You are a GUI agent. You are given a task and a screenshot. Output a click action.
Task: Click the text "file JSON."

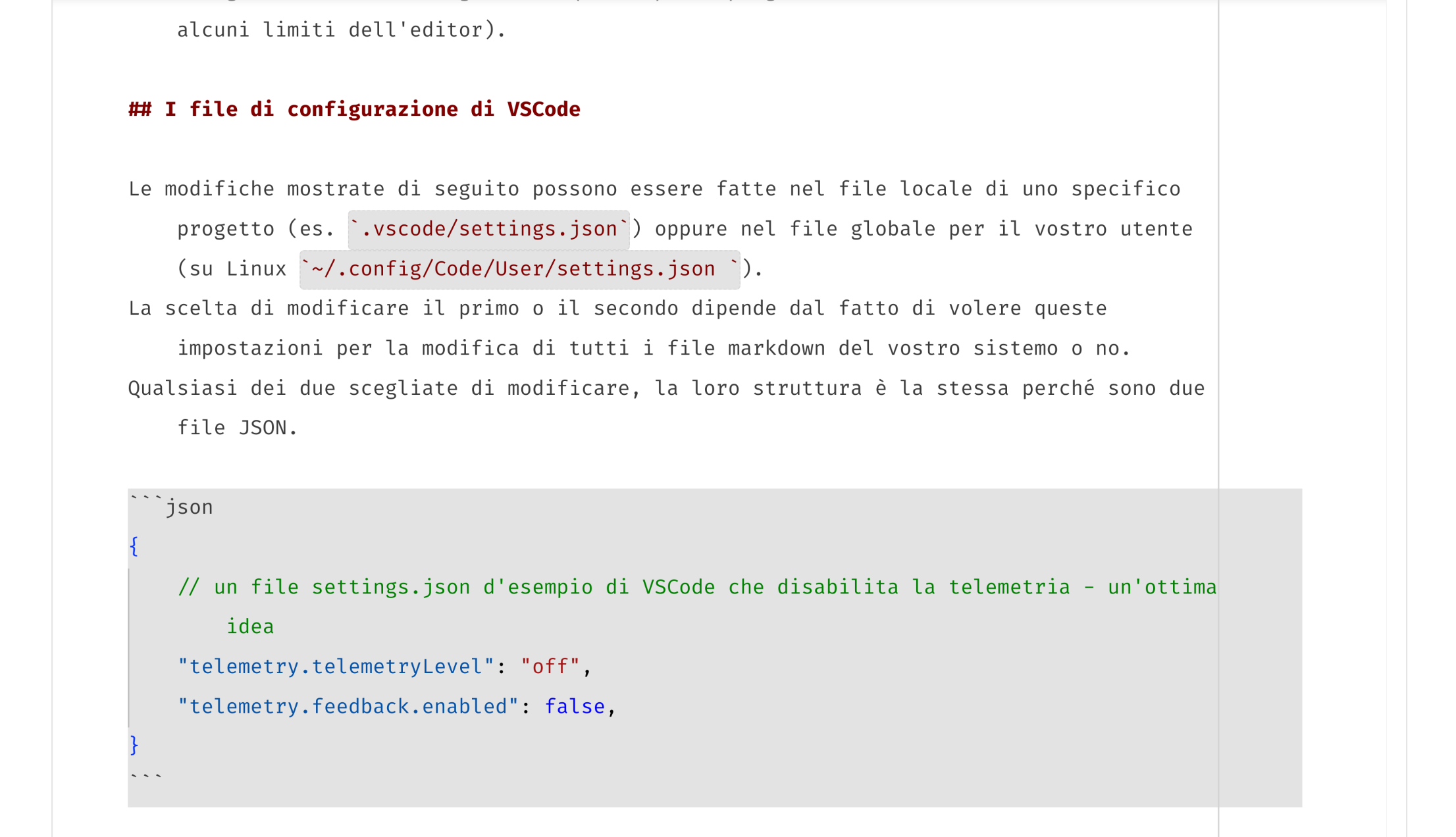click(x=237, y=428)
